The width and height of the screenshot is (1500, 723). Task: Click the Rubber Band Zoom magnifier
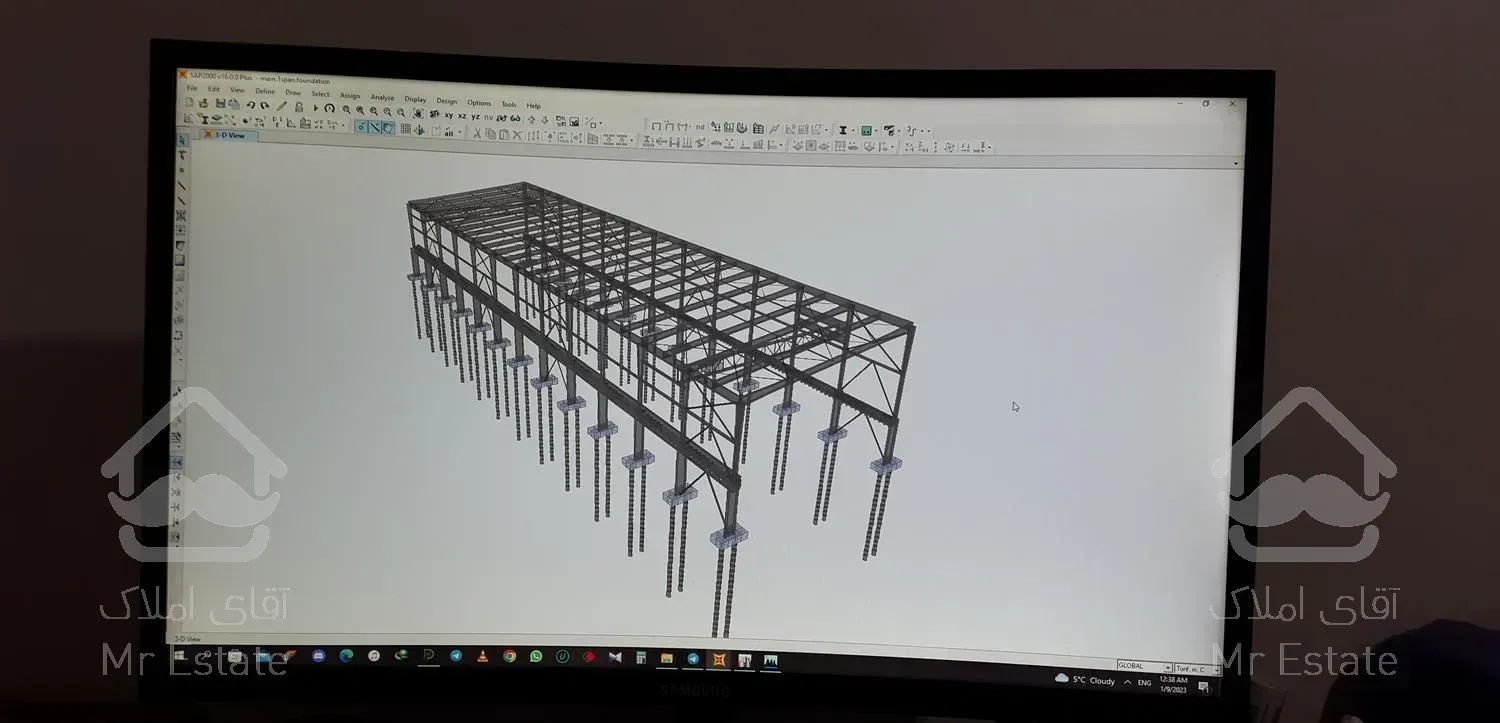tap(346, 110)
